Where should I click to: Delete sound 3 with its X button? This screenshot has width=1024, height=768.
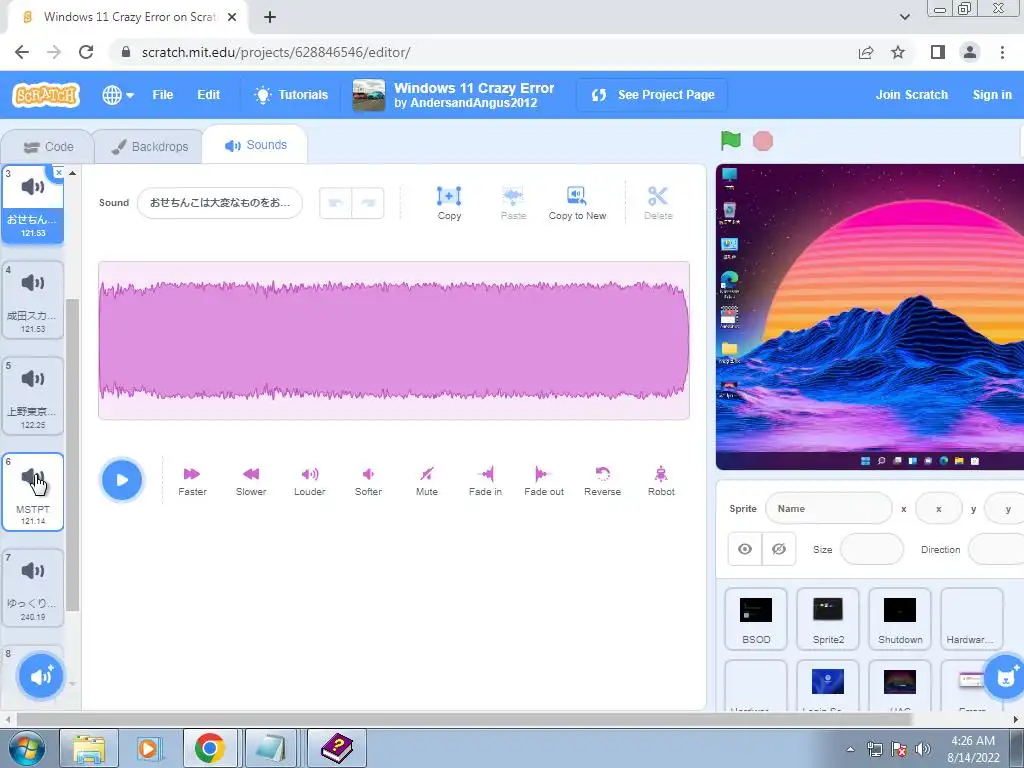(x=59, y=172)
